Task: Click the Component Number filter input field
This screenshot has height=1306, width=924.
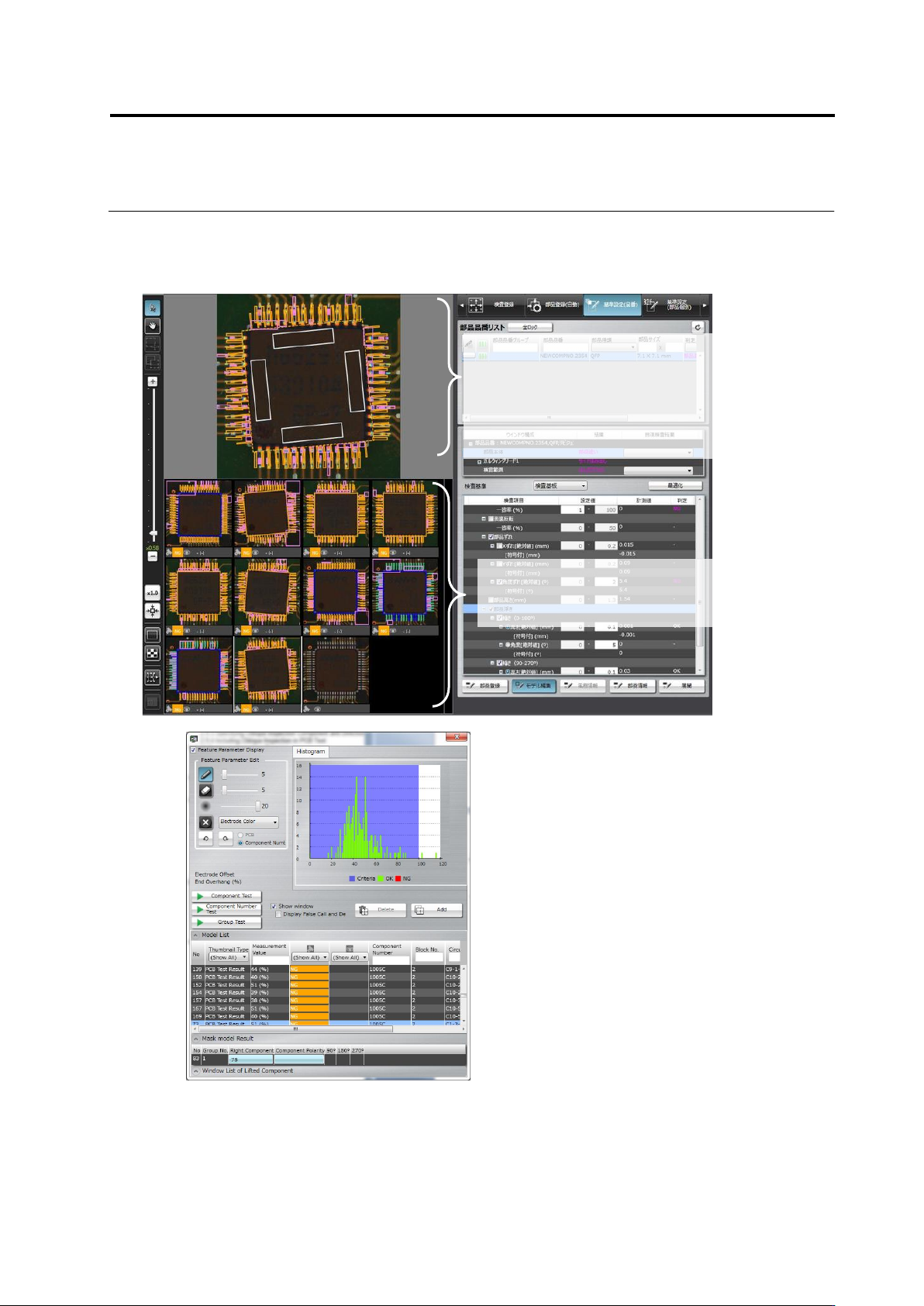Action: tap(390, 960)
